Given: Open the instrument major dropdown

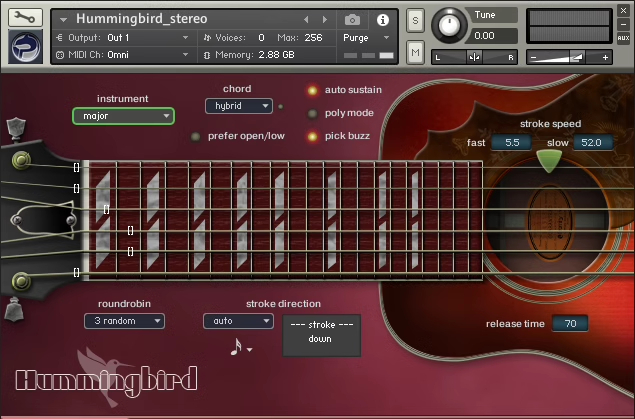Looking at the screenshot, I should [123, 116].
